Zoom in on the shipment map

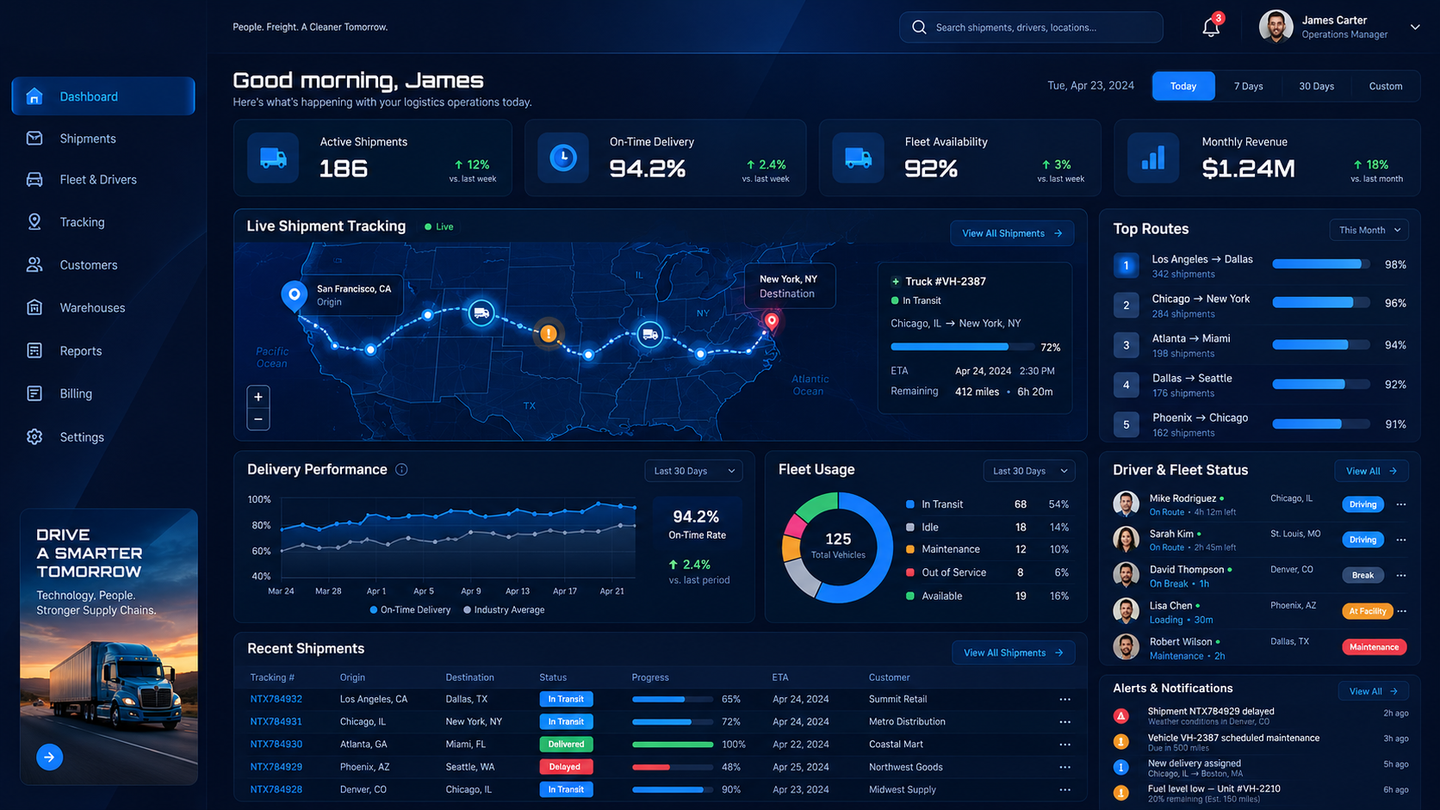pos(258,397)
